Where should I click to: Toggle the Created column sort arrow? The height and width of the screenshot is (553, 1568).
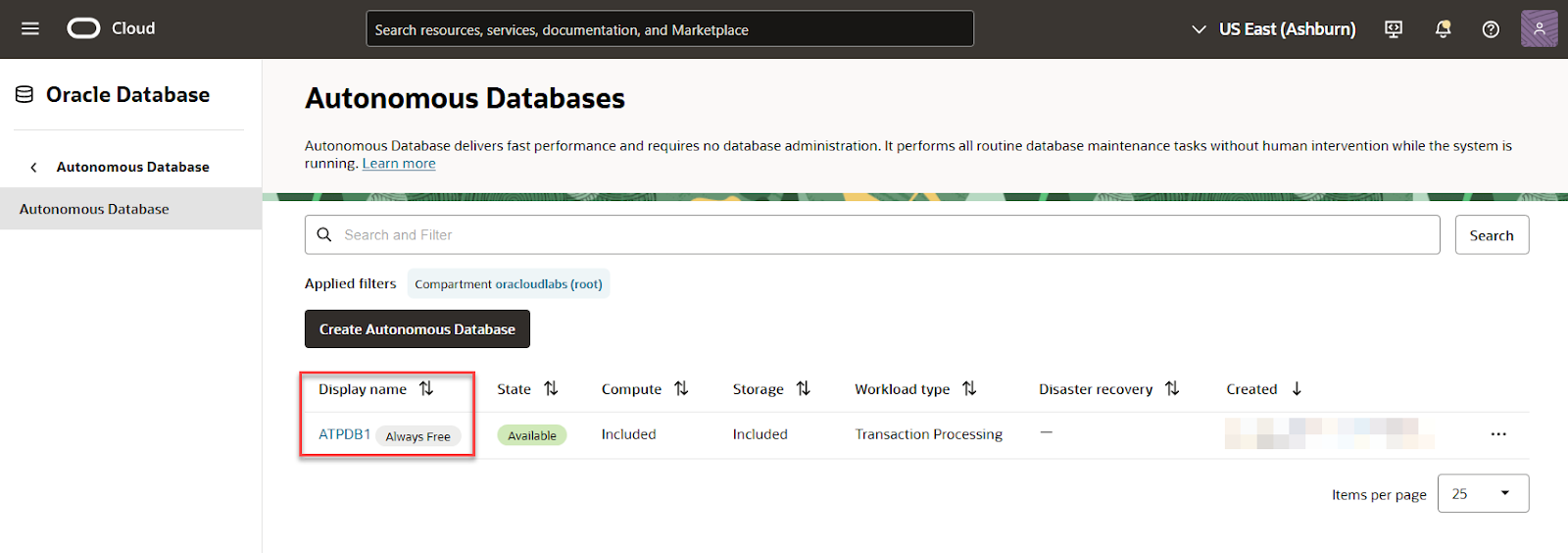coord(1297,389)
